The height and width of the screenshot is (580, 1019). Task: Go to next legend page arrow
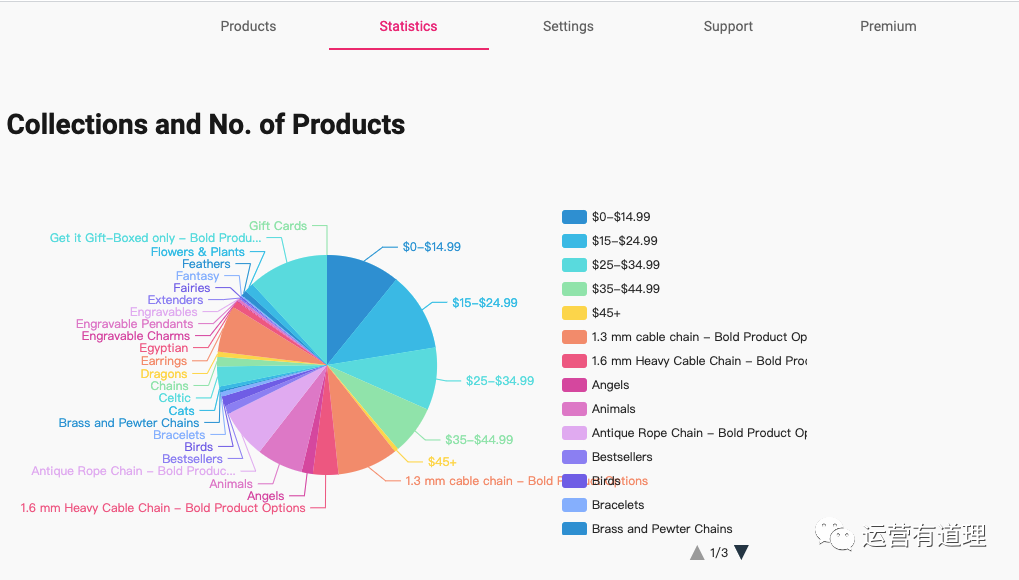tap(741, 552)
